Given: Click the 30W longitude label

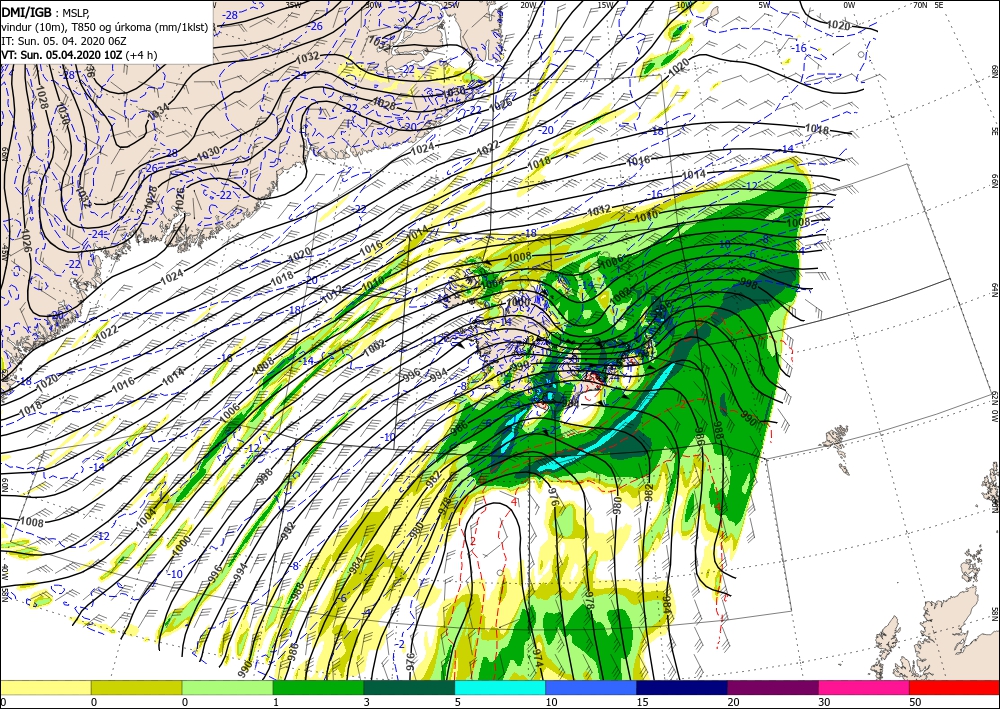Looking at the screenshot, I should pos(373,4).
